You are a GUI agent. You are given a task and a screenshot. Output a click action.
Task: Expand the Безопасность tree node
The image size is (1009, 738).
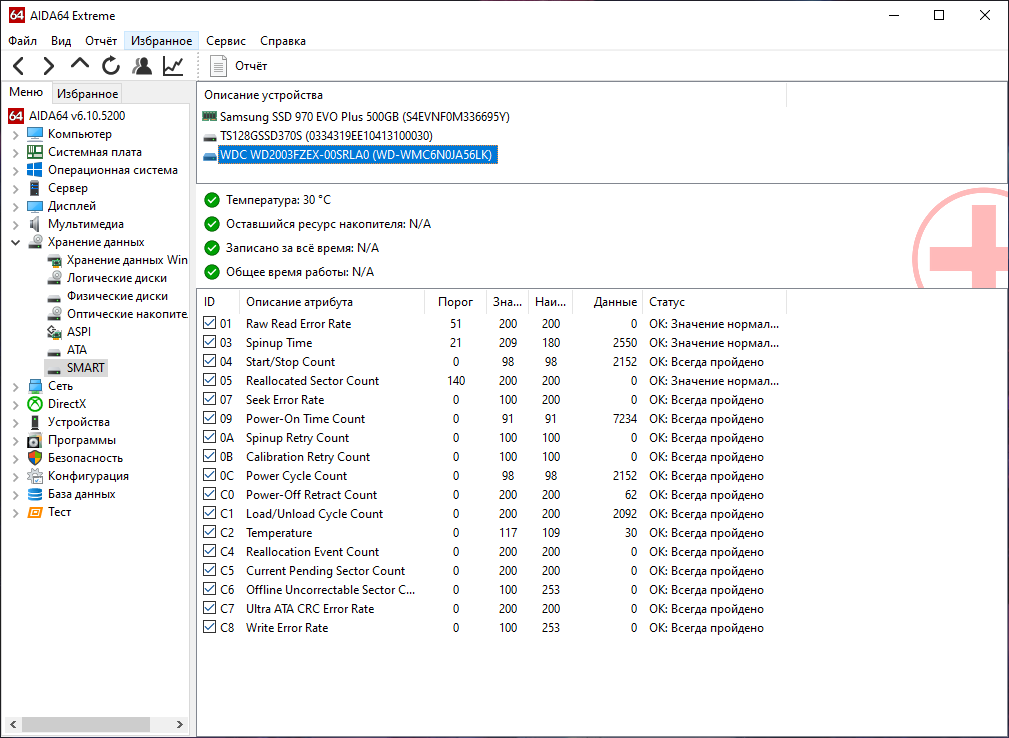[15, 459]
